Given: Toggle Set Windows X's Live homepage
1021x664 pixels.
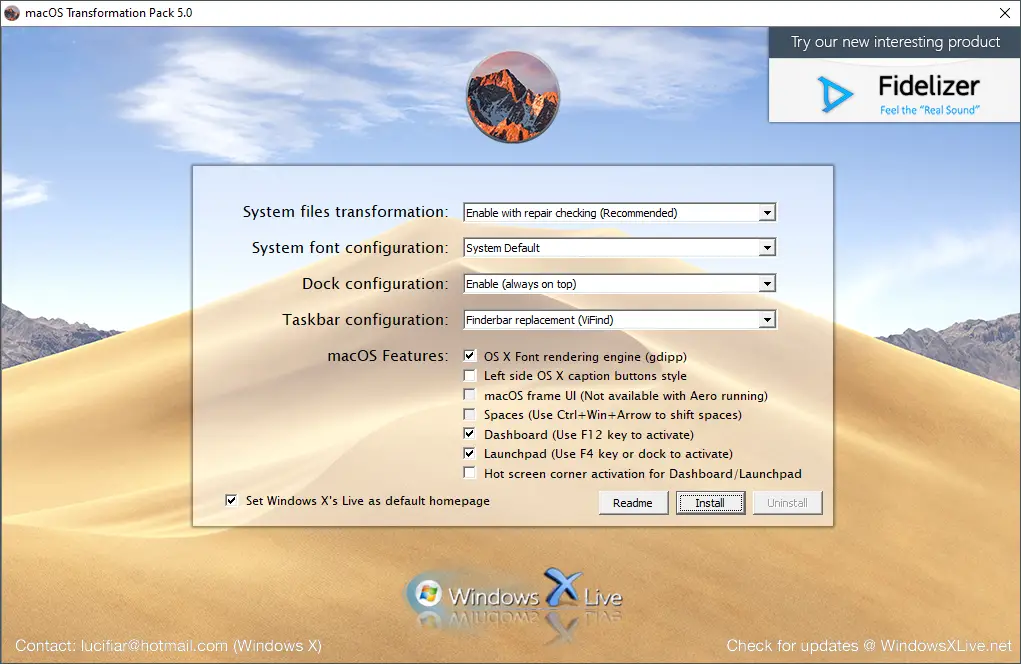Looking at the screenshot, I should pos(231,500).
